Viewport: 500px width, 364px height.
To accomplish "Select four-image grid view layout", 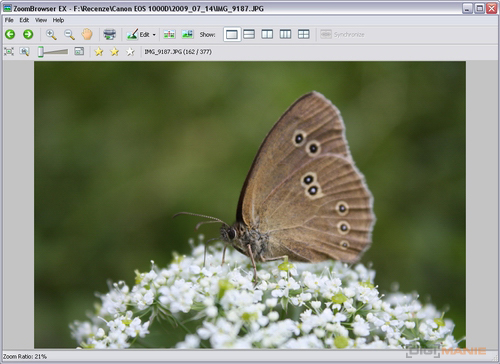I will (304, 34).
